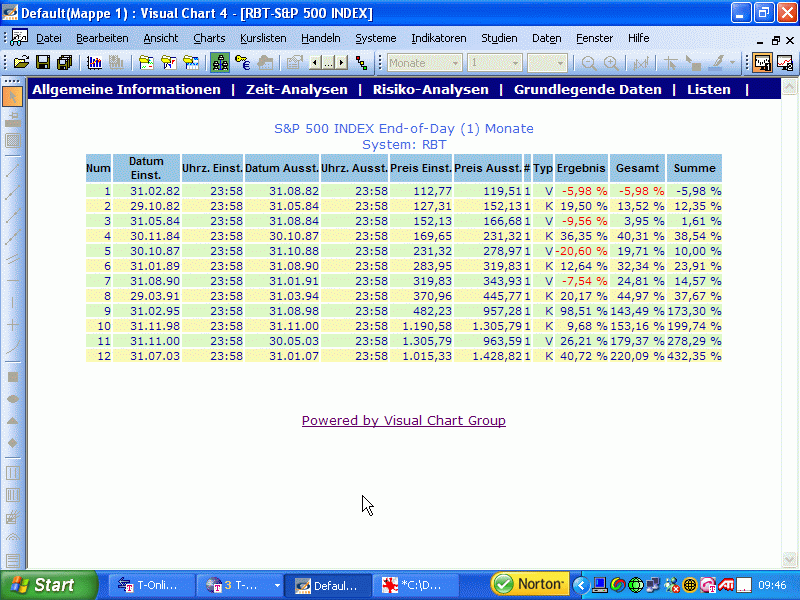Toggle the window 2 chart monitor button
This screenshot has width=800, height=600.
point(785,62)
